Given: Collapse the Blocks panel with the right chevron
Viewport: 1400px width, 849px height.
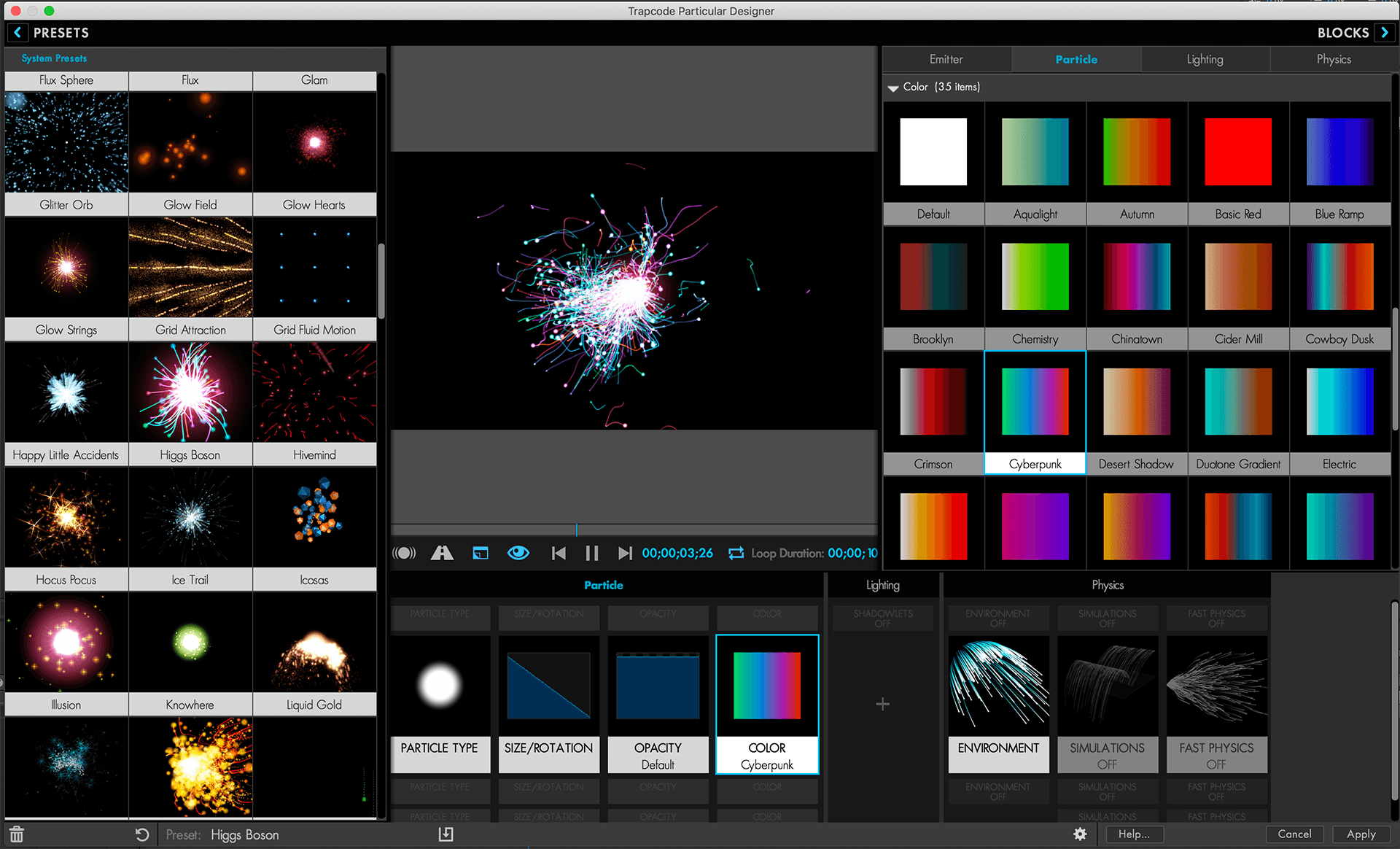Looking at the screenshot, I should pyautogui.click(x=1384, y=32).
